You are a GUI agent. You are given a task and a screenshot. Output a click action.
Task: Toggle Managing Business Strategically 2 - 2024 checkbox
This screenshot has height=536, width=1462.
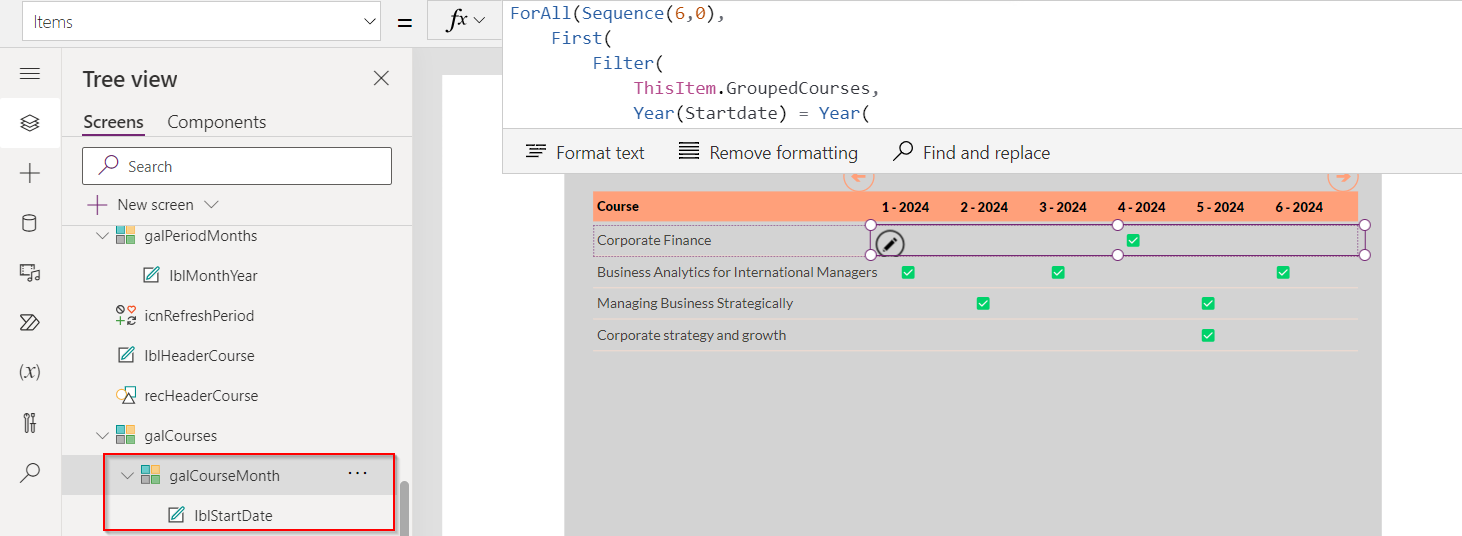(x=983, y=303)
